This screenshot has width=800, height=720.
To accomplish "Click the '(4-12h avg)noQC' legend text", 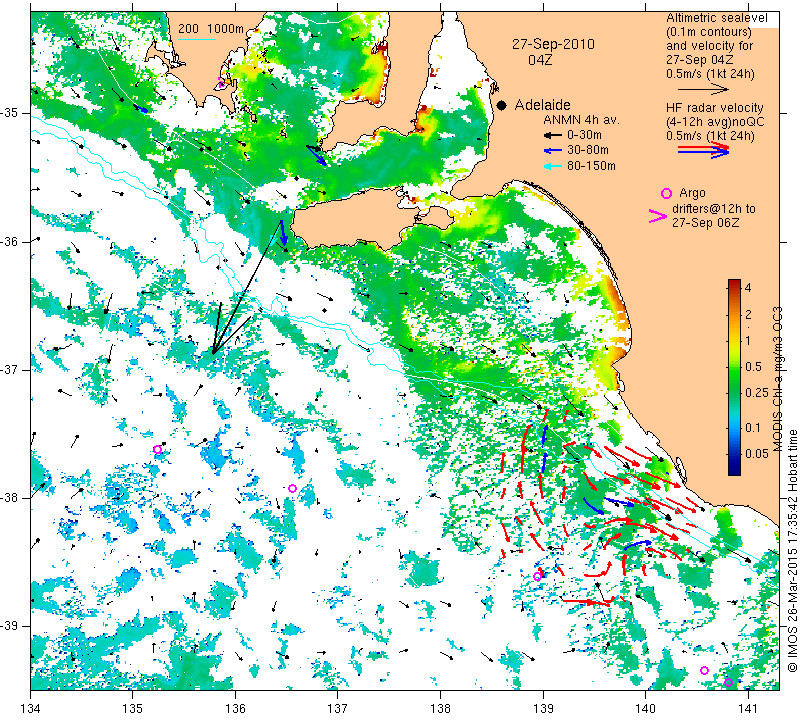I will click(x=715, y=122).
